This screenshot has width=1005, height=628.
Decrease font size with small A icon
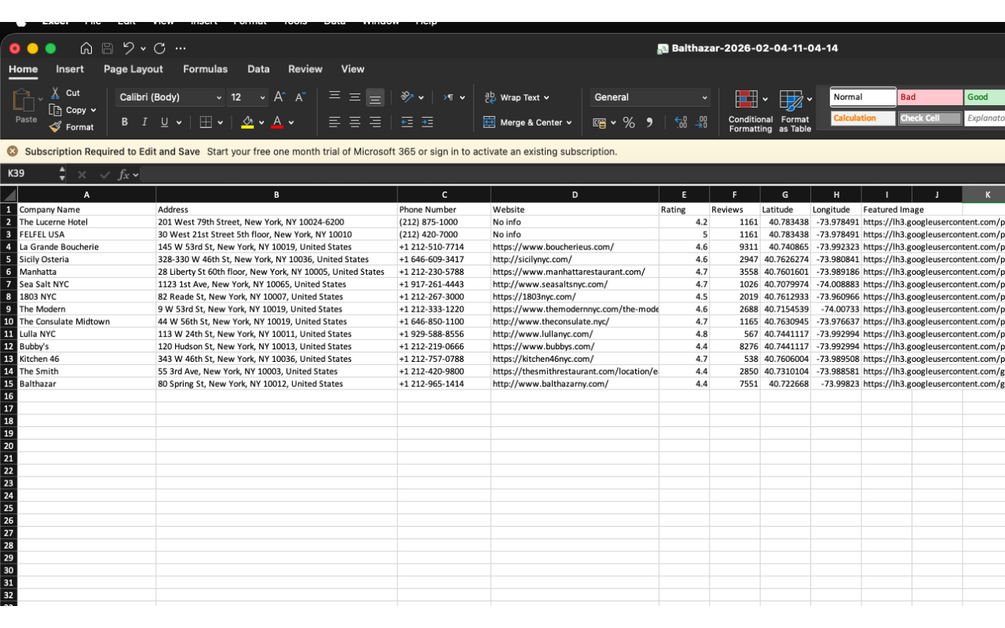pos(299,97)
